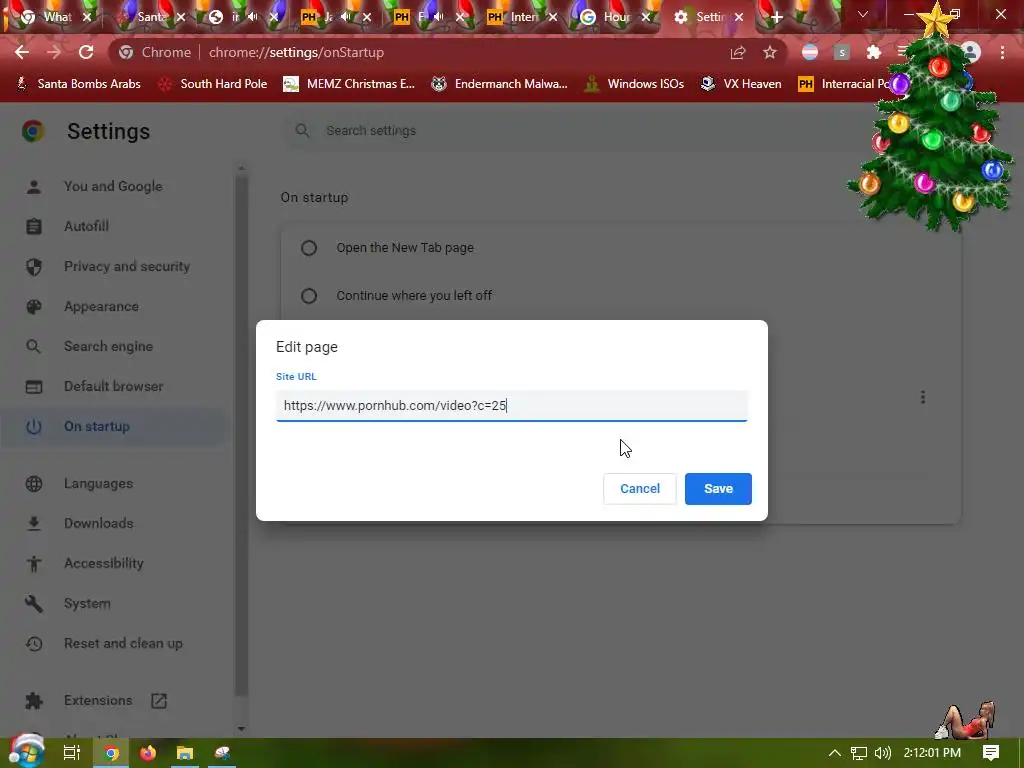Open the three-dot menu for startup page entry
This screenshot has height=768, width=1024.
(923, 397)
